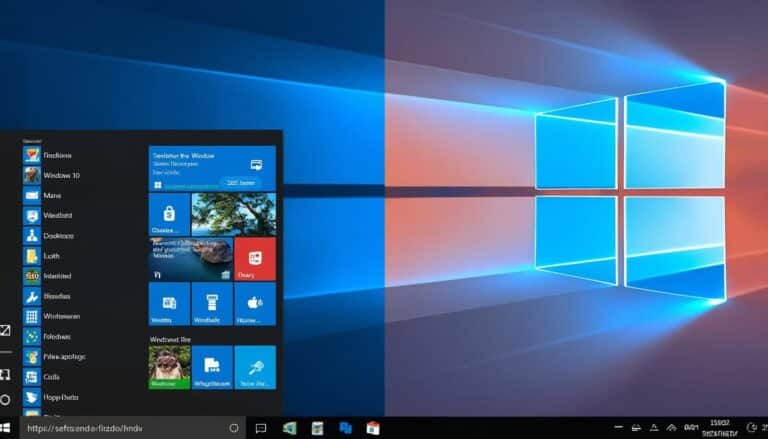The height and width of the screenshot is (439, 768).
Task: Open the blue news-icon tile below the coastal photo
Action: 169,304
